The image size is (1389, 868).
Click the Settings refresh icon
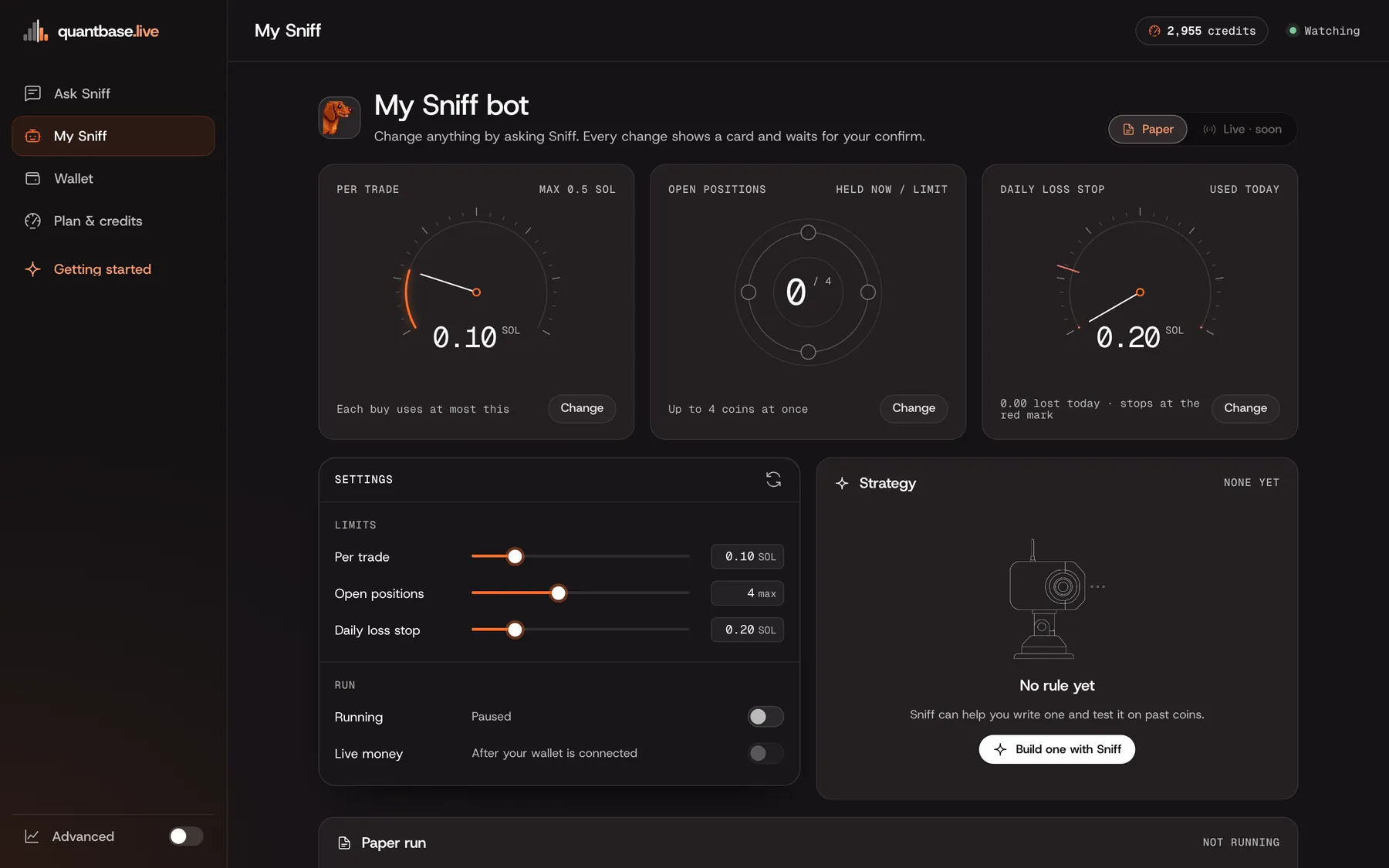click(773, 479)
